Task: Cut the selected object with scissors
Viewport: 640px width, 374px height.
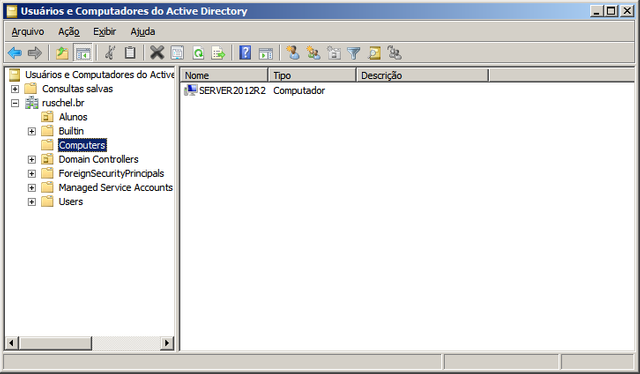Action: point(110,53)
